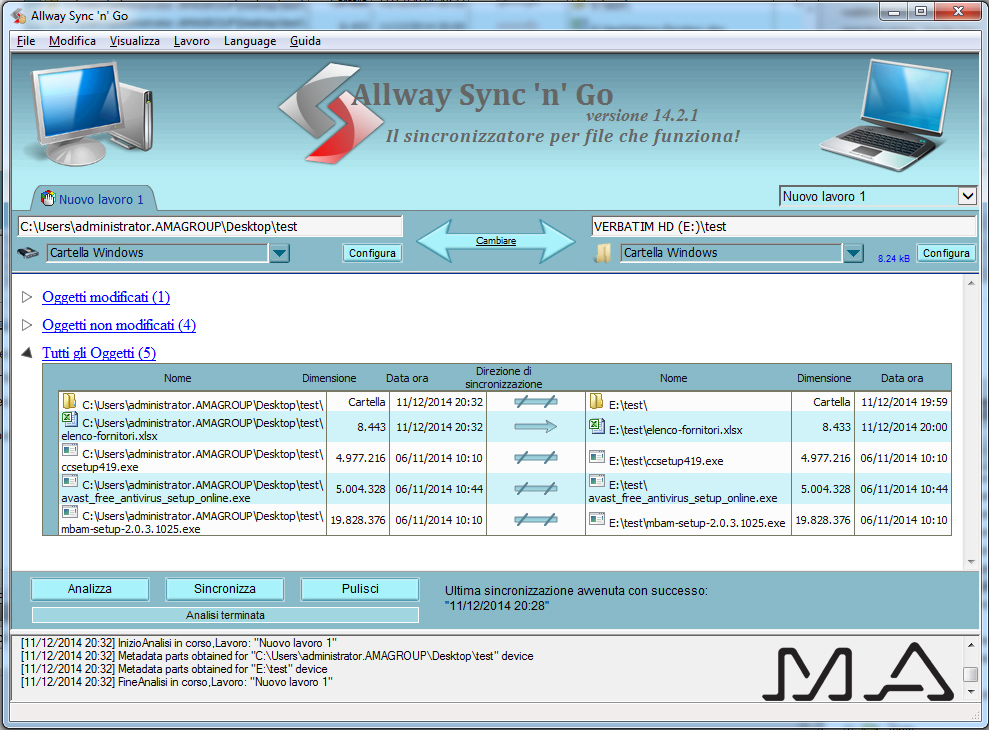Click the versione 14.2.1 label
989x730 pixels.
click(x=642, y=115)
